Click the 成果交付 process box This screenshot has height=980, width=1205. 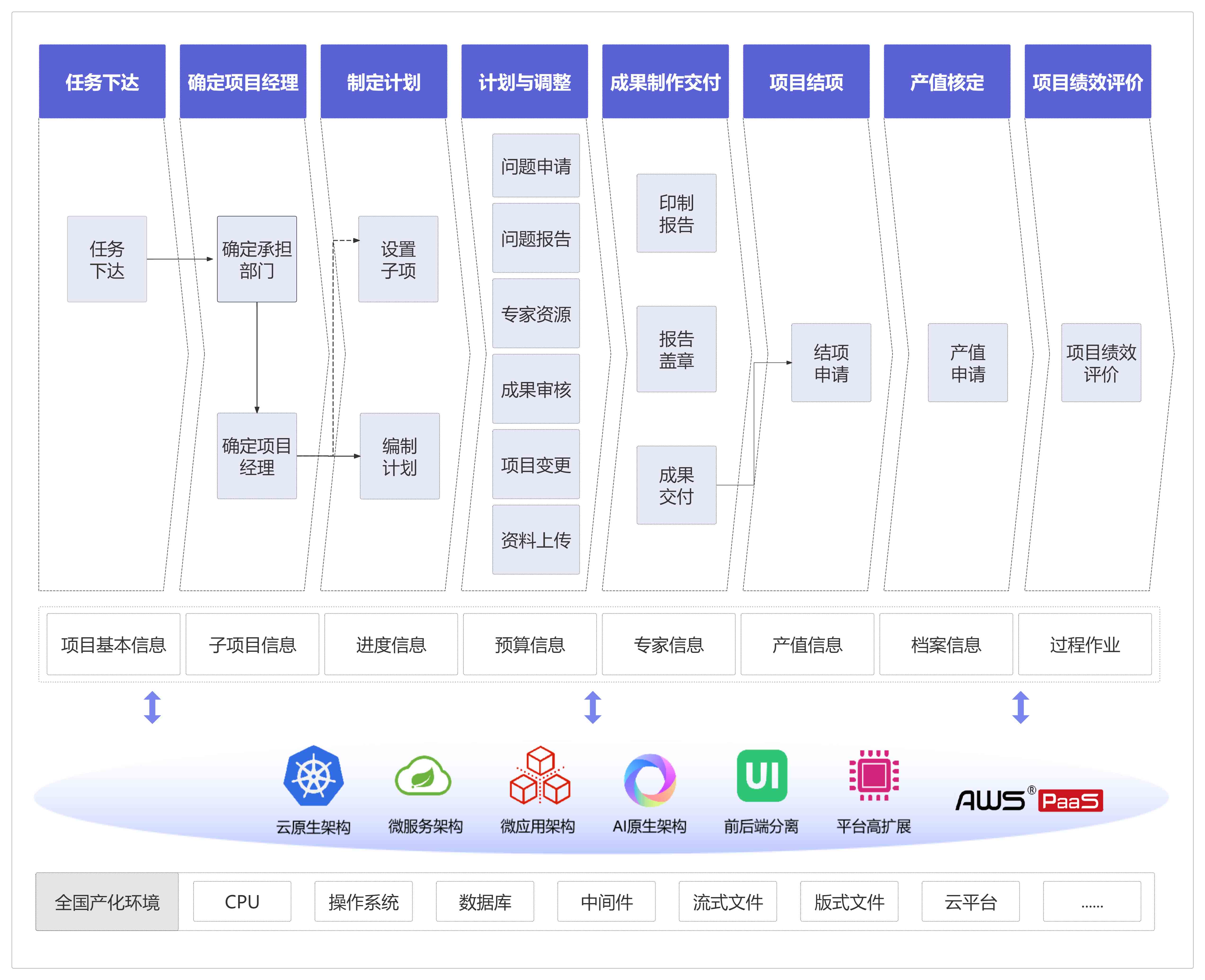pos(676,485)
